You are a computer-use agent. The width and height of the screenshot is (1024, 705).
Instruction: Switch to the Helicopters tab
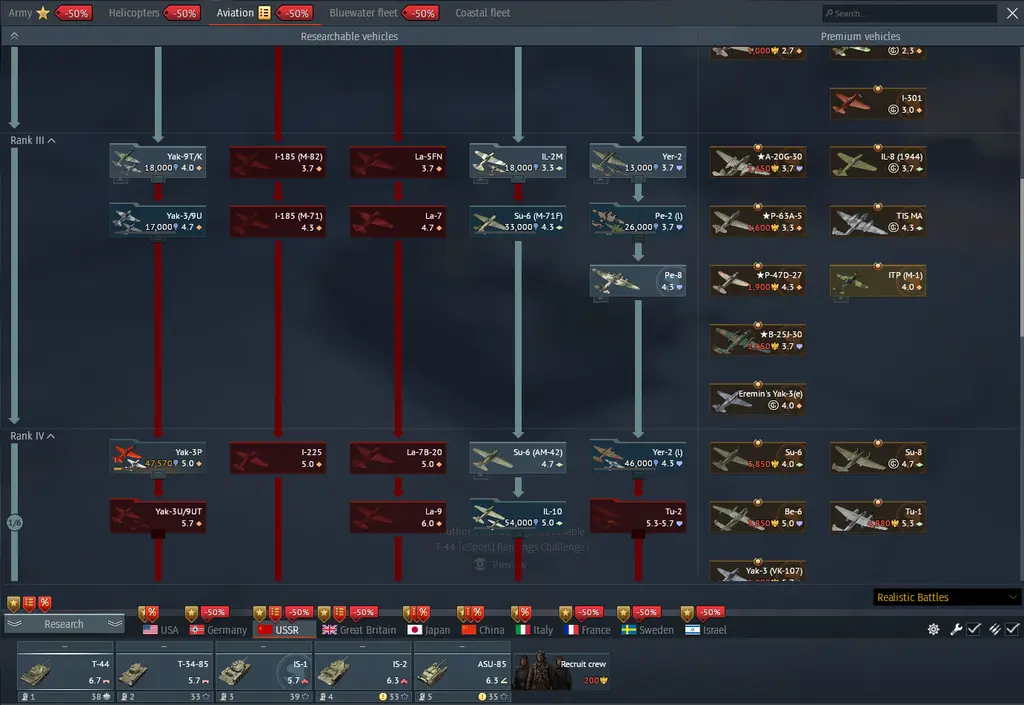134,13
